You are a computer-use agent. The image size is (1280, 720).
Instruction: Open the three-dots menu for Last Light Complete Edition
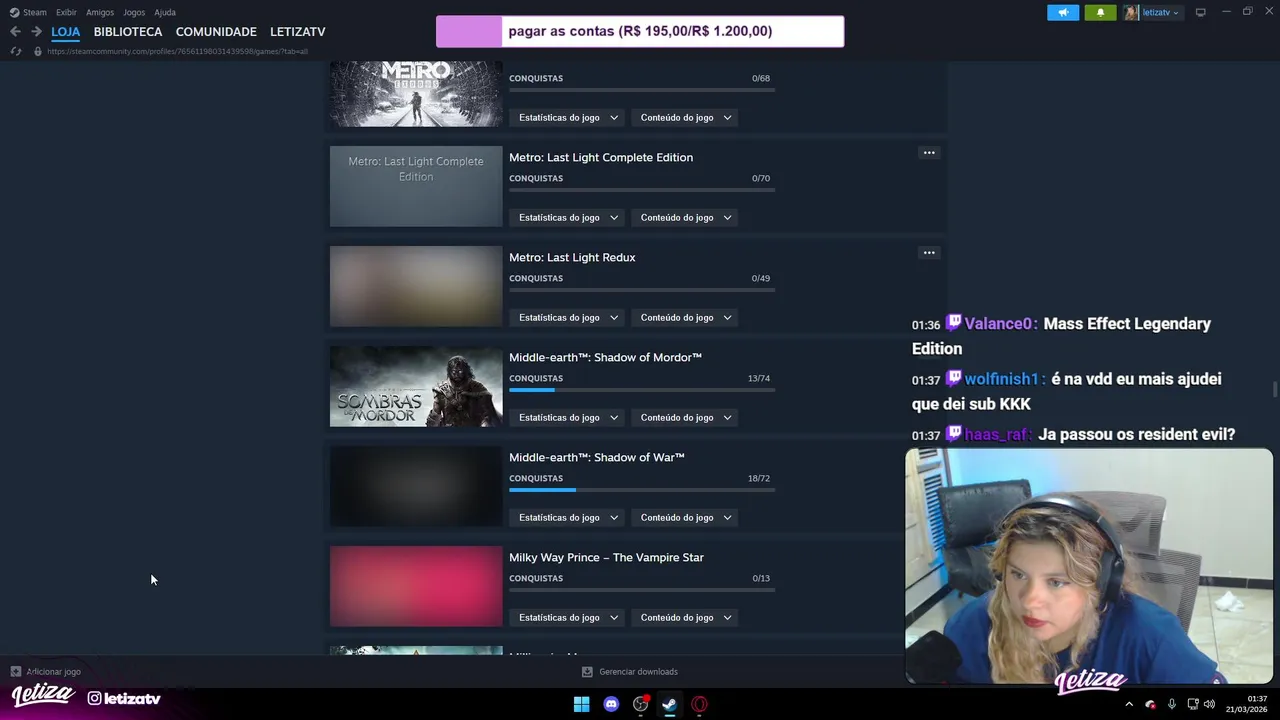coord(929,153)
